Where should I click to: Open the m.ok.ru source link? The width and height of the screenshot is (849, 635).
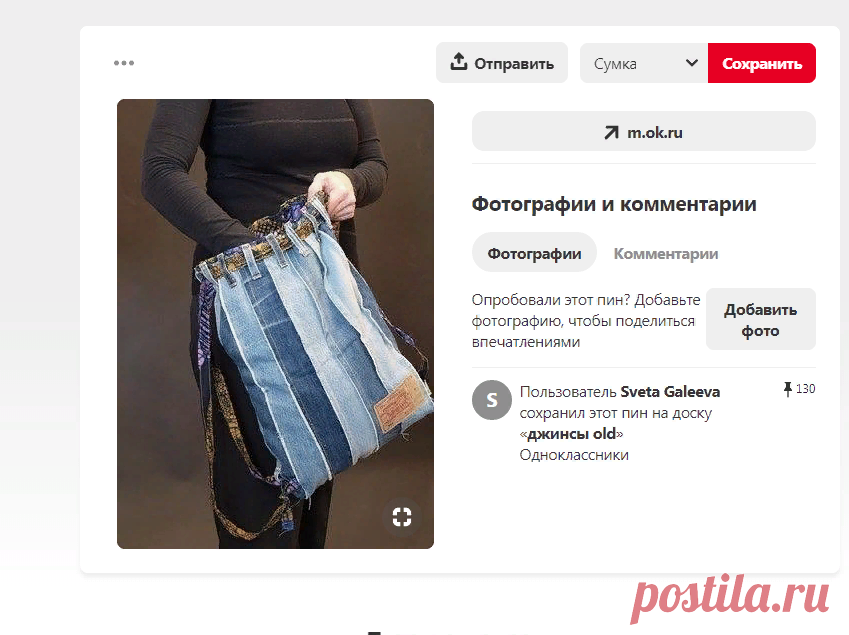click(x=644, y=132)
